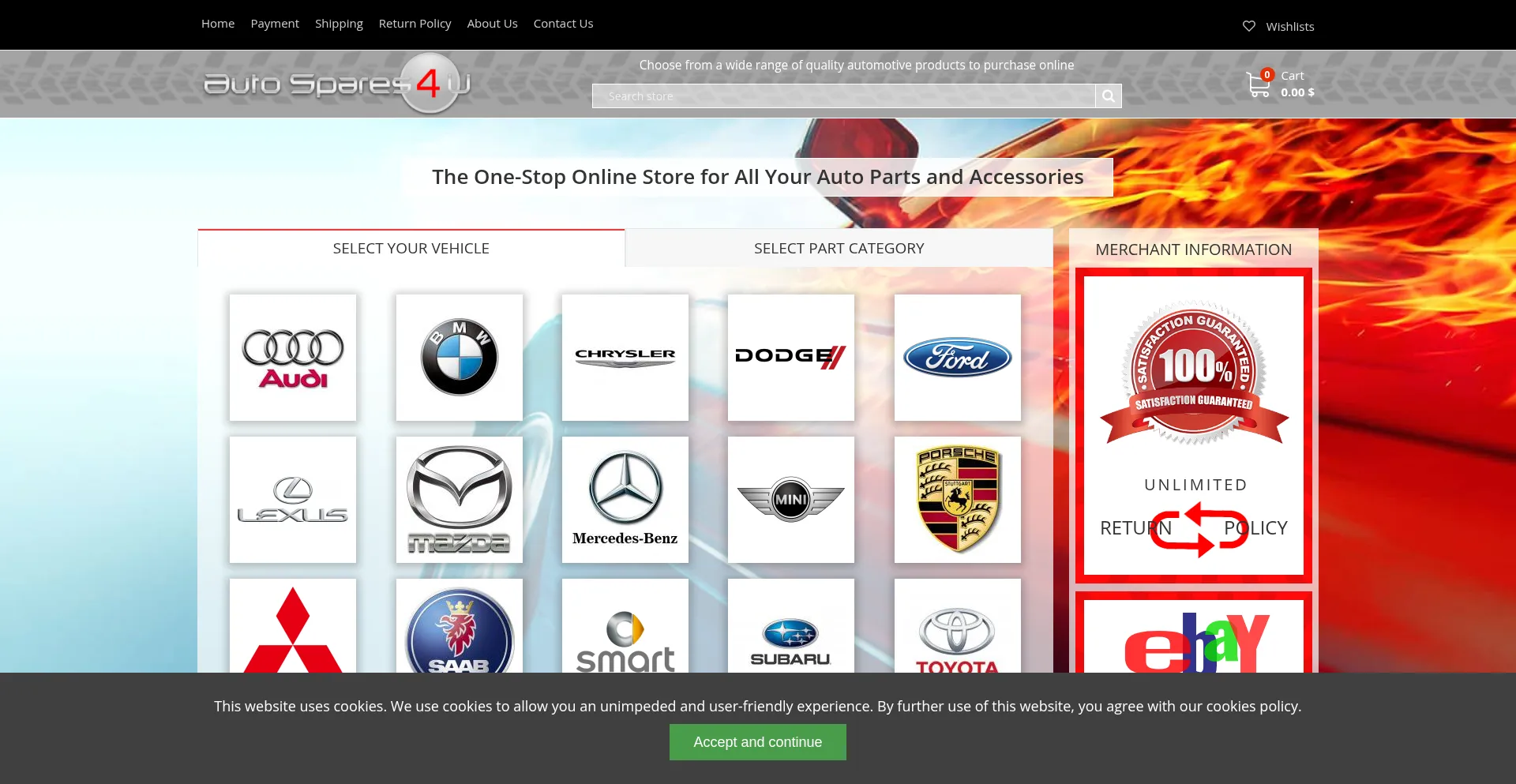Image resolution: width=1516 pixels, height=784 pixels.
Task: Open the Shipping page link
Action: pos(339,24)
